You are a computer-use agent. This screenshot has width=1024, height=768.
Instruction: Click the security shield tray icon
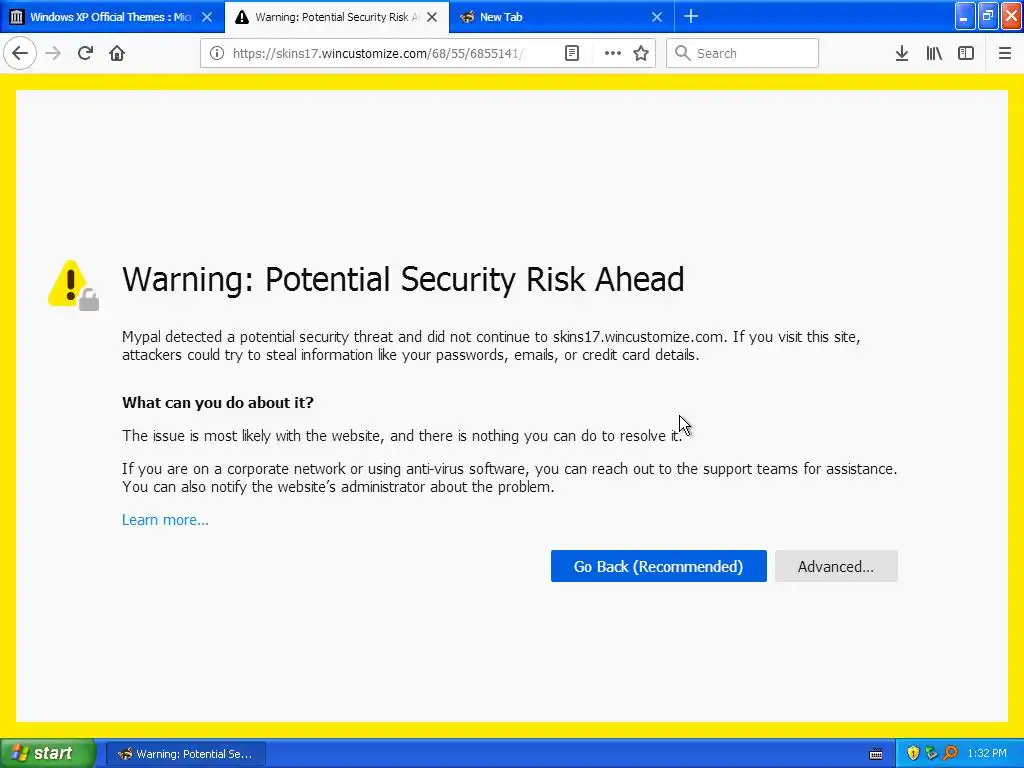913,754
